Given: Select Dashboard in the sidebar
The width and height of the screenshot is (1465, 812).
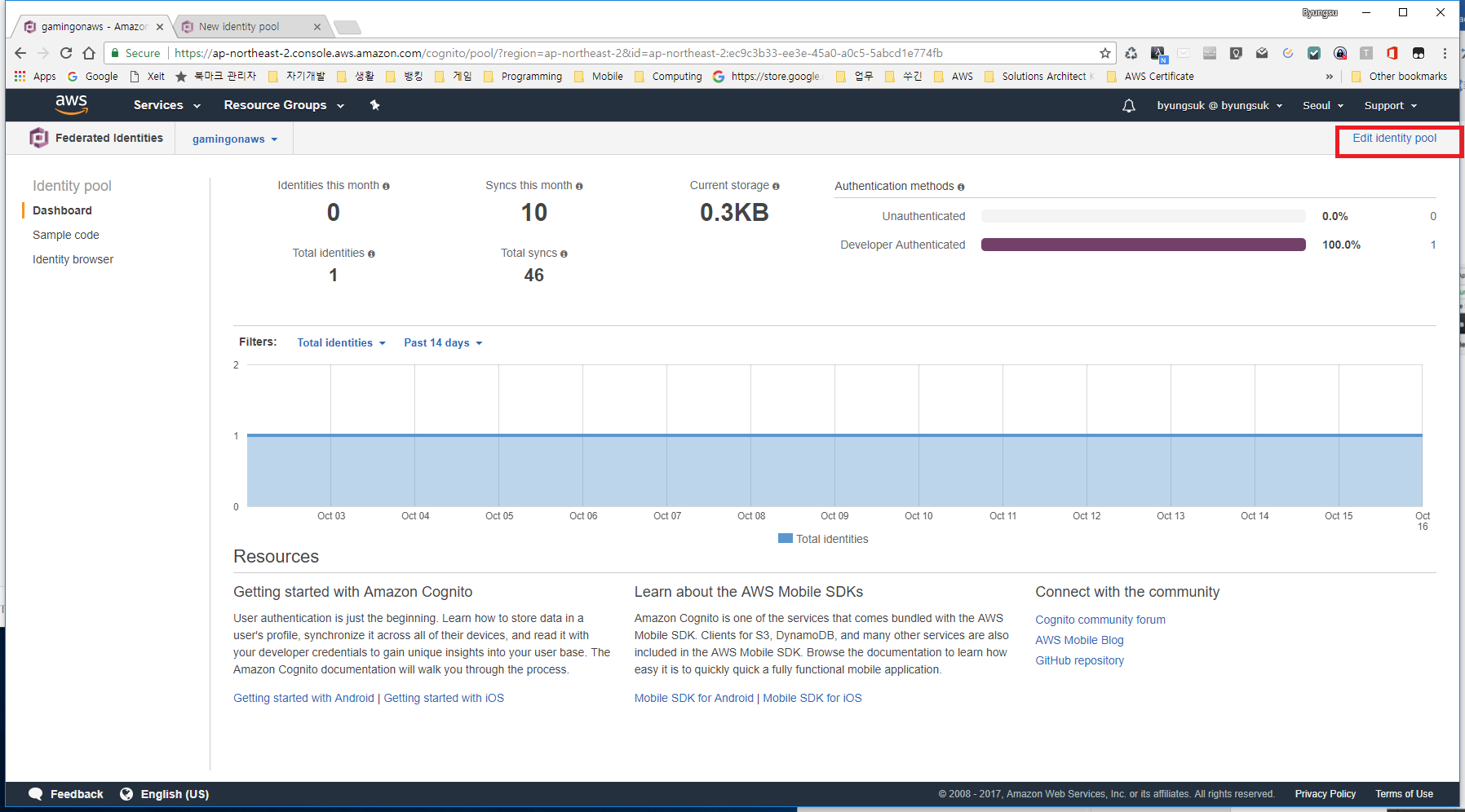Looking at the screenshot, I should coord(62,210).
